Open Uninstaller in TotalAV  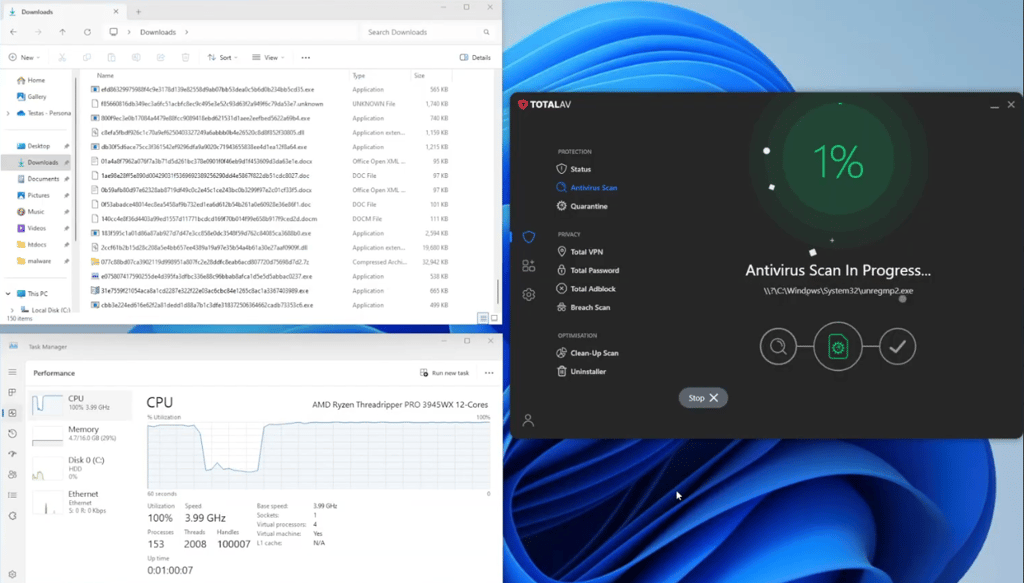click(581, 371)
